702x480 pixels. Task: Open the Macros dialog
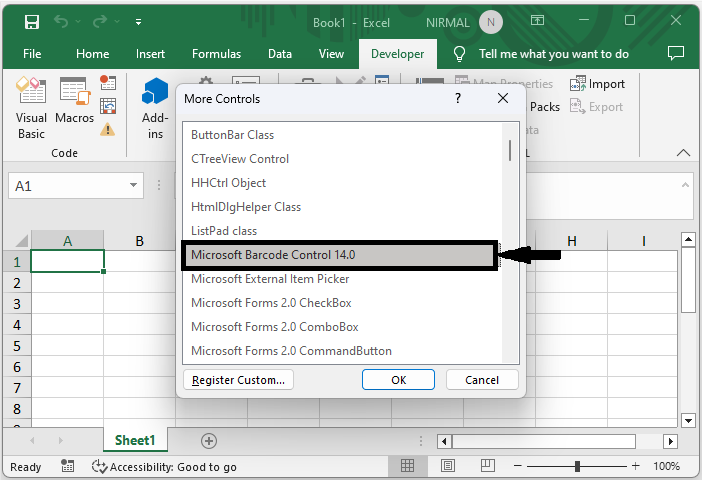[75, 101]
